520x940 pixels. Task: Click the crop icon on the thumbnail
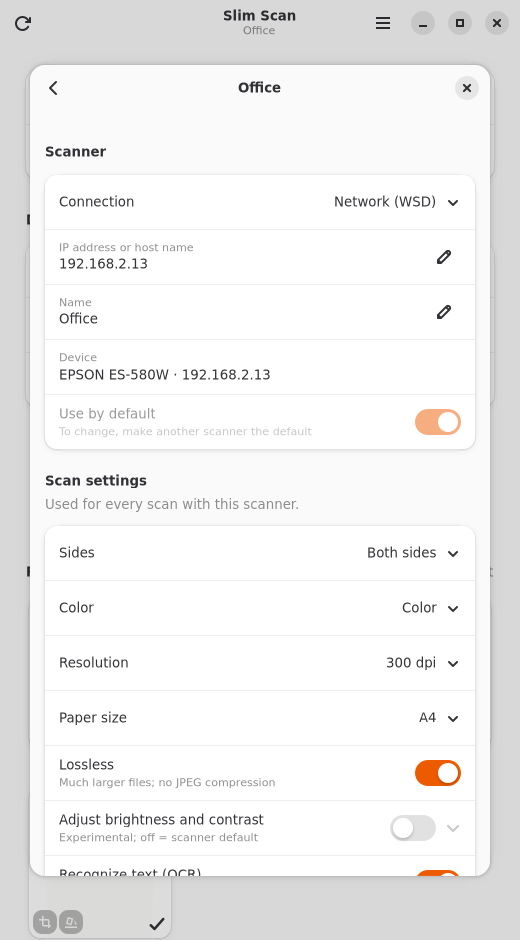coord(45,921)
